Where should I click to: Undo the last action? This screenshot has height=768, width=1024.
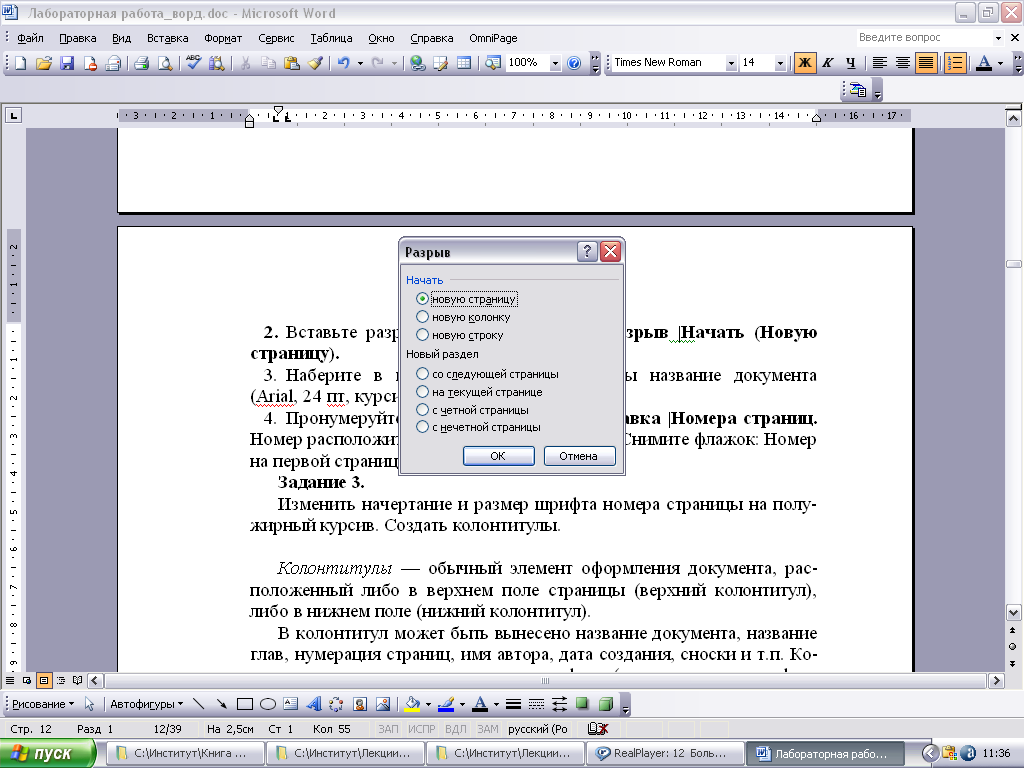344,63
